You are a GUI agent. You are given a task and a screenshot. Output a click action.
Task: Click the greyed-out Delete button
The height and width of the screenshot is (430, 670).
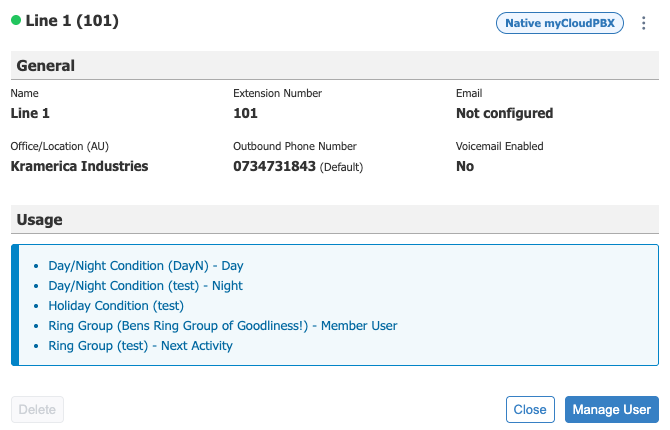click(37, 409)
